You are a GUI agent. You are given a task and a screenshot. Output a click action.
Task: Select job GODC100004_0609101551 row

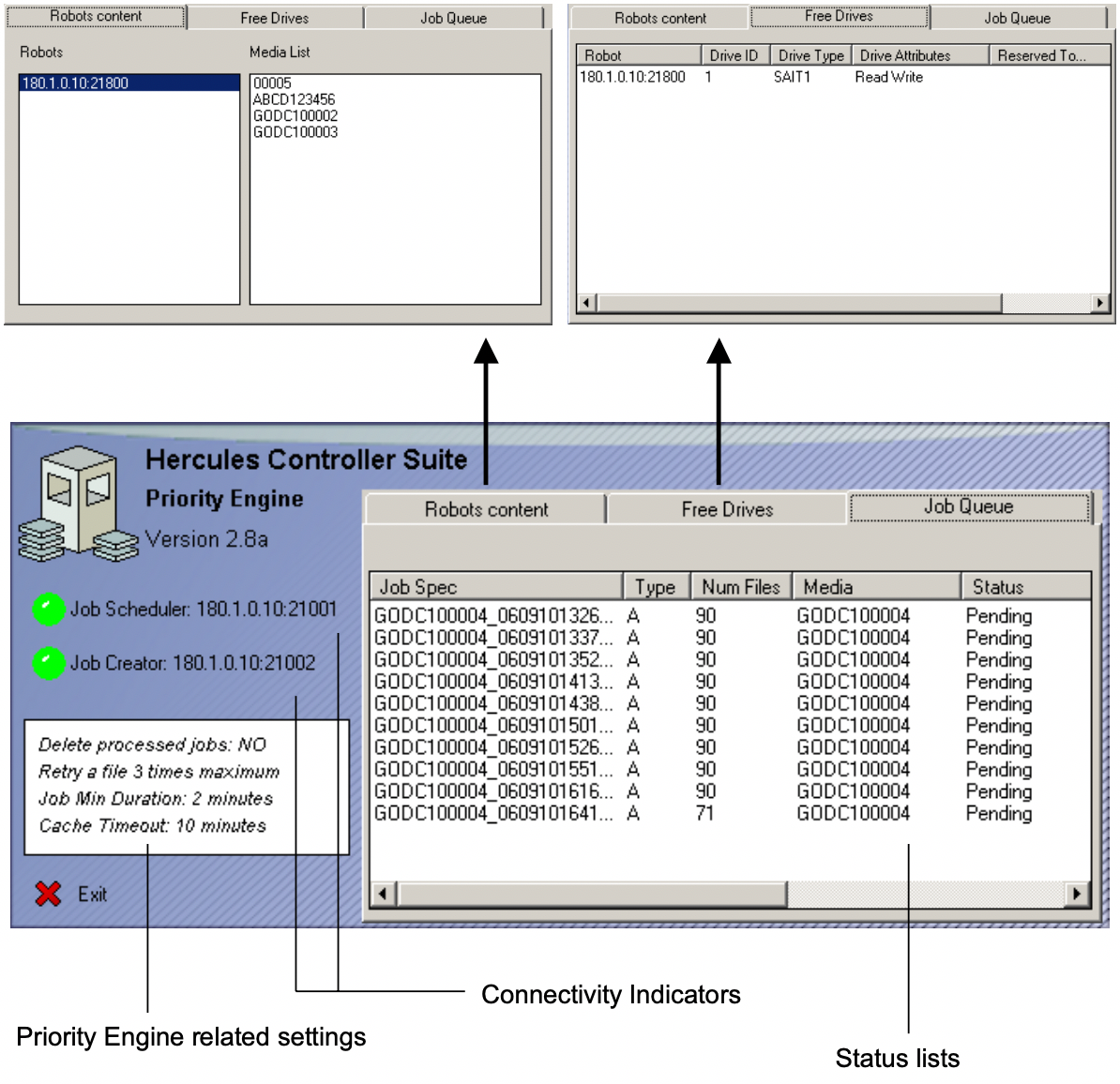click(x=731, y=770)
